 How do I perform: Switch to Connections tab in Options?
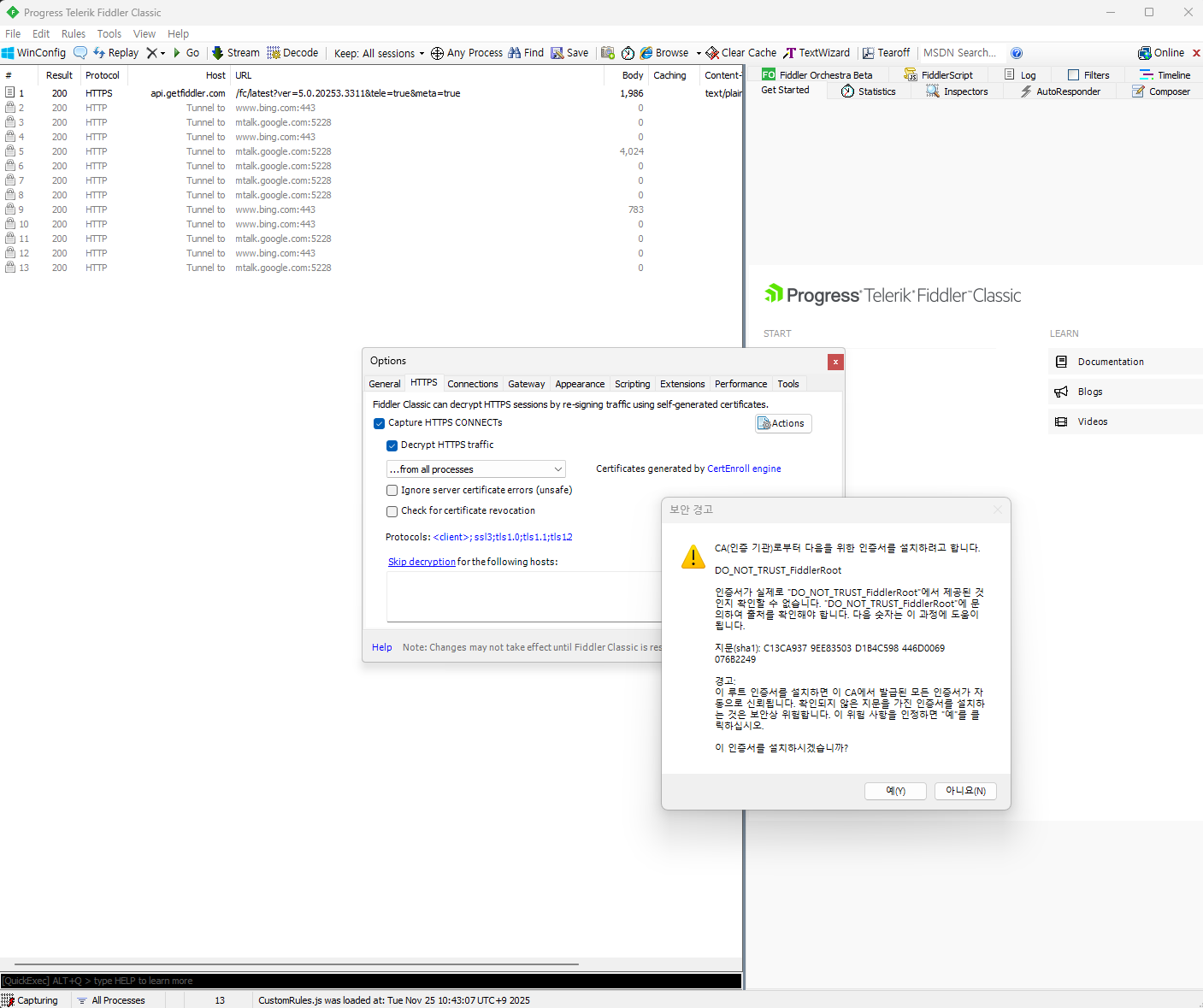[x=472, y=384]
